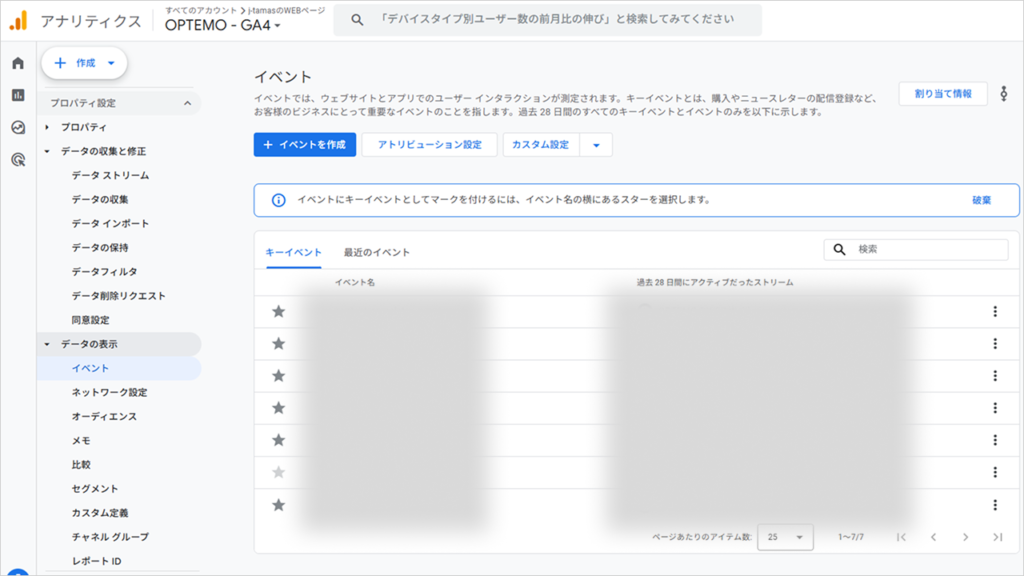Viewport: 1024px width, 576px height.
Task: Go to the next page with the arrow icon
Action: pyautogui.click(x=965, y=537)
